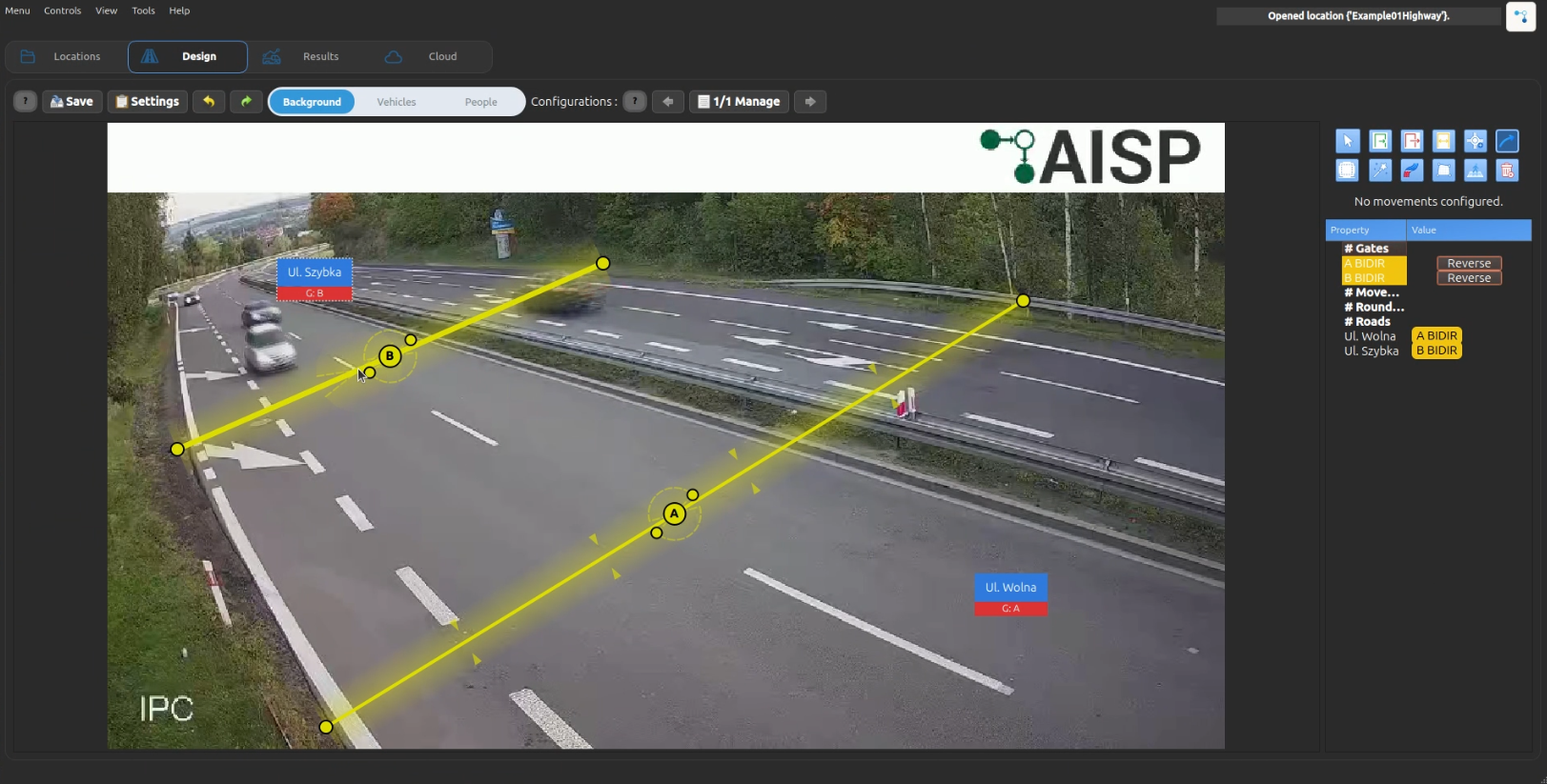
Task: Reverse gate B BIDIR
Action: click(1469, 278)
